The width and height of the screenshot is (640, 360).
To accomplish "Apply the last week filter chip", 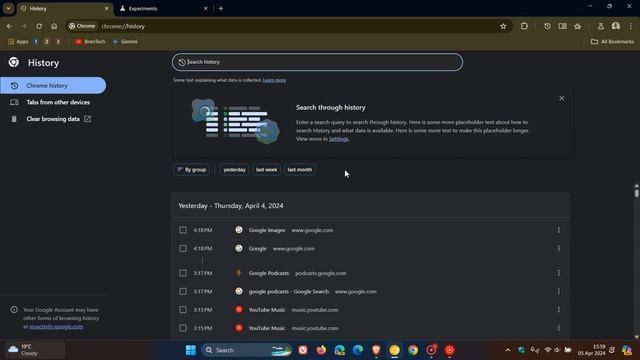I will 267,170.
